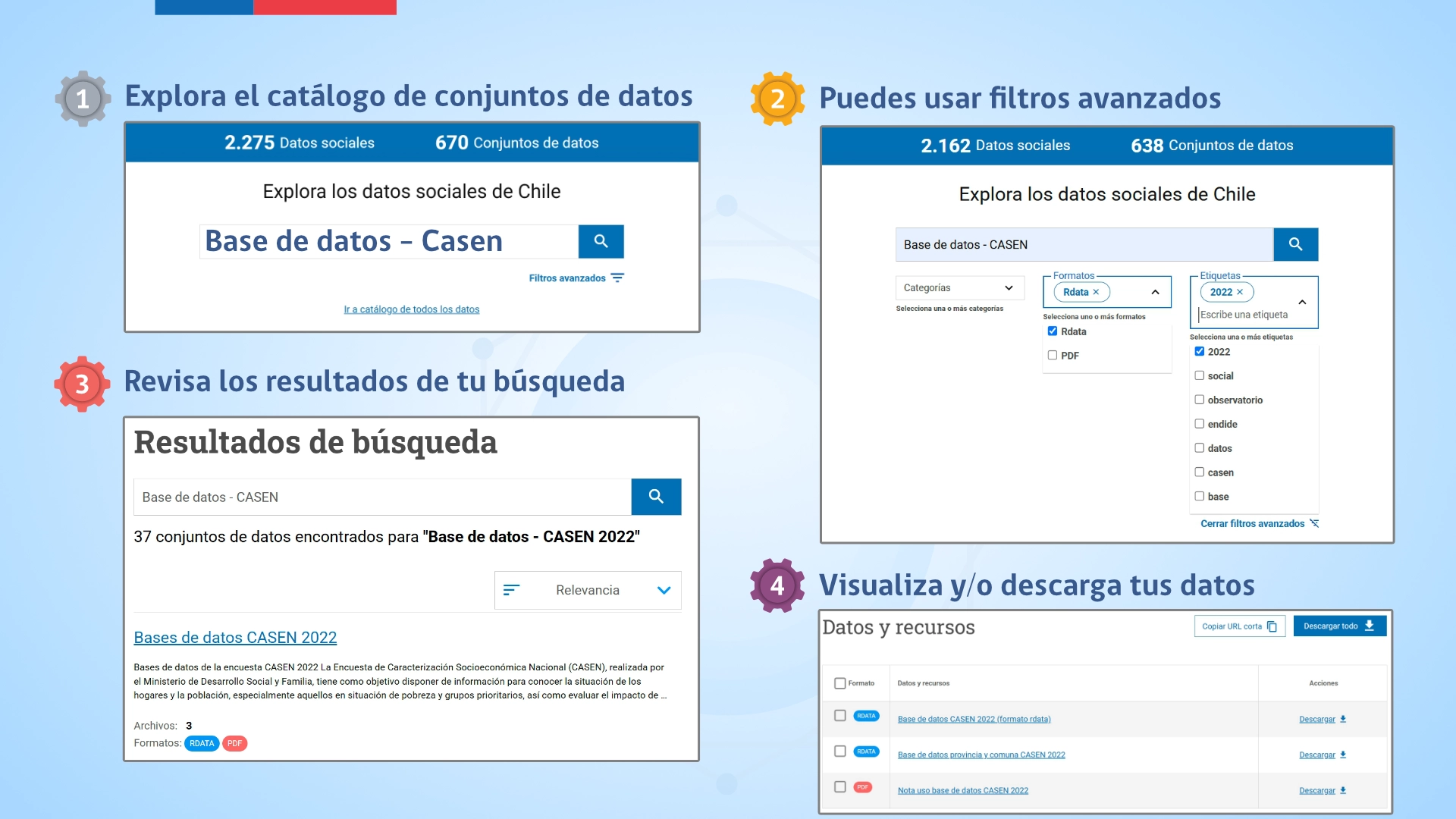
Task: Click Ir a catálogo de todos los datos
Action: 412,309
